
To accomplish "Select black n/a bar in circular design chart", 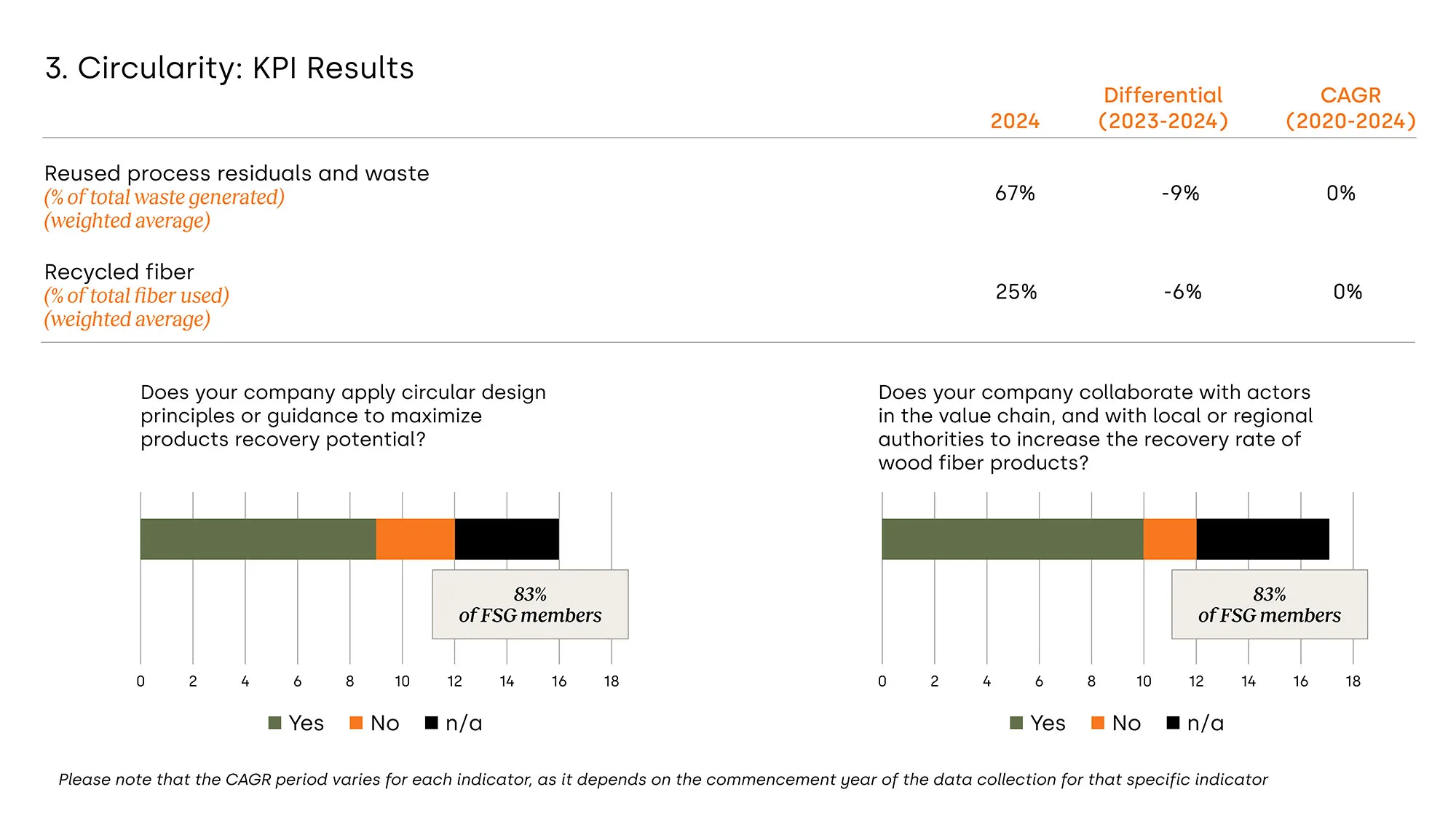I will (507, 539).
